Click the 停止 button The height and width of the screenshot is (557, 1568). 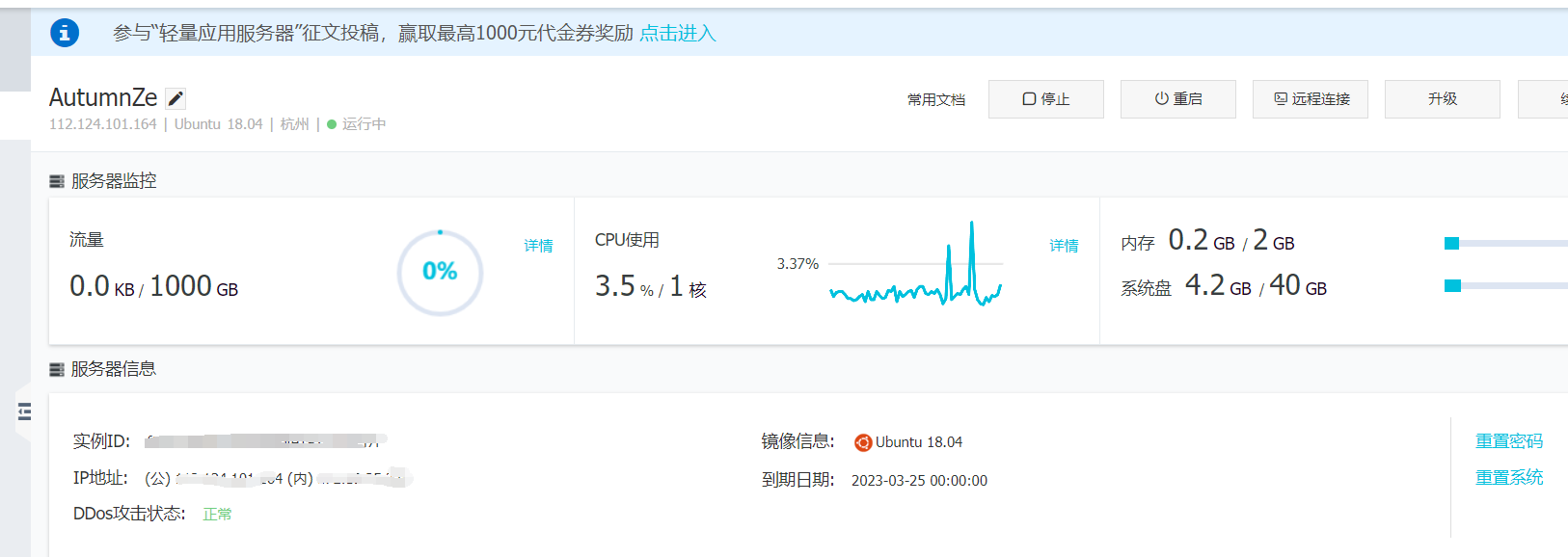point(1046,99)
